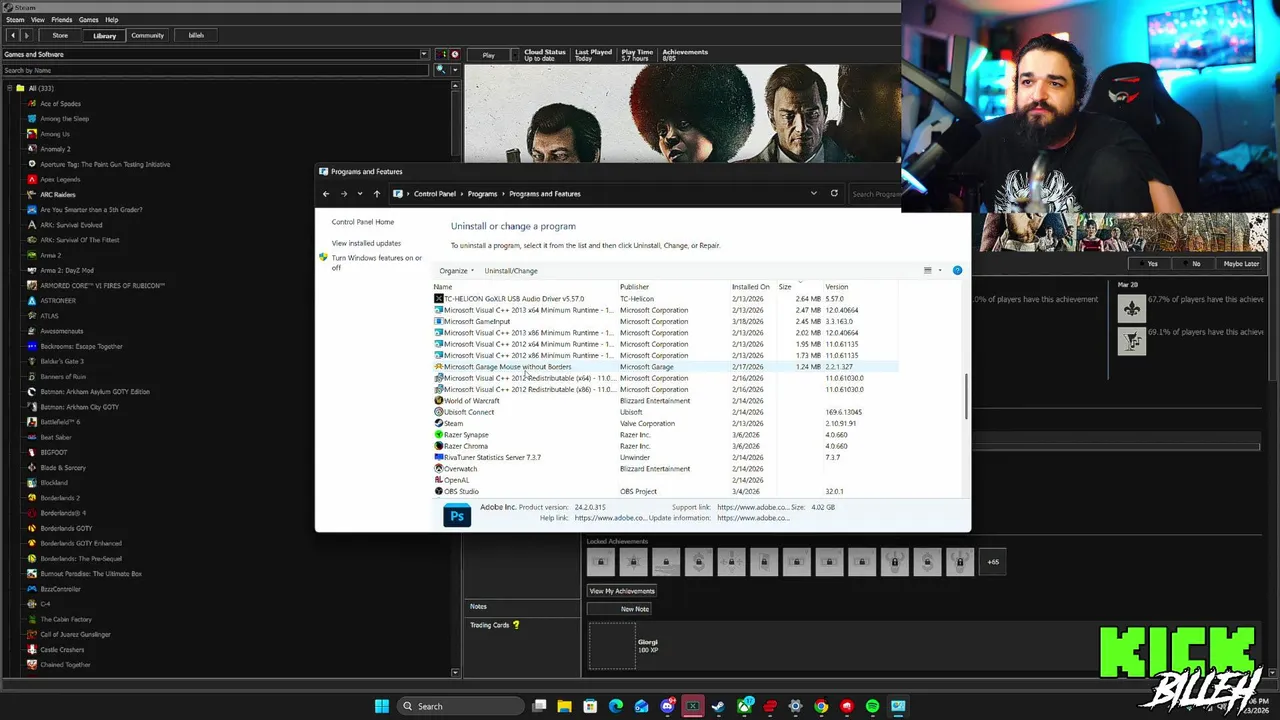The image size is (1280, 720).
Task: Click View installed updates link
Action: 366,243
